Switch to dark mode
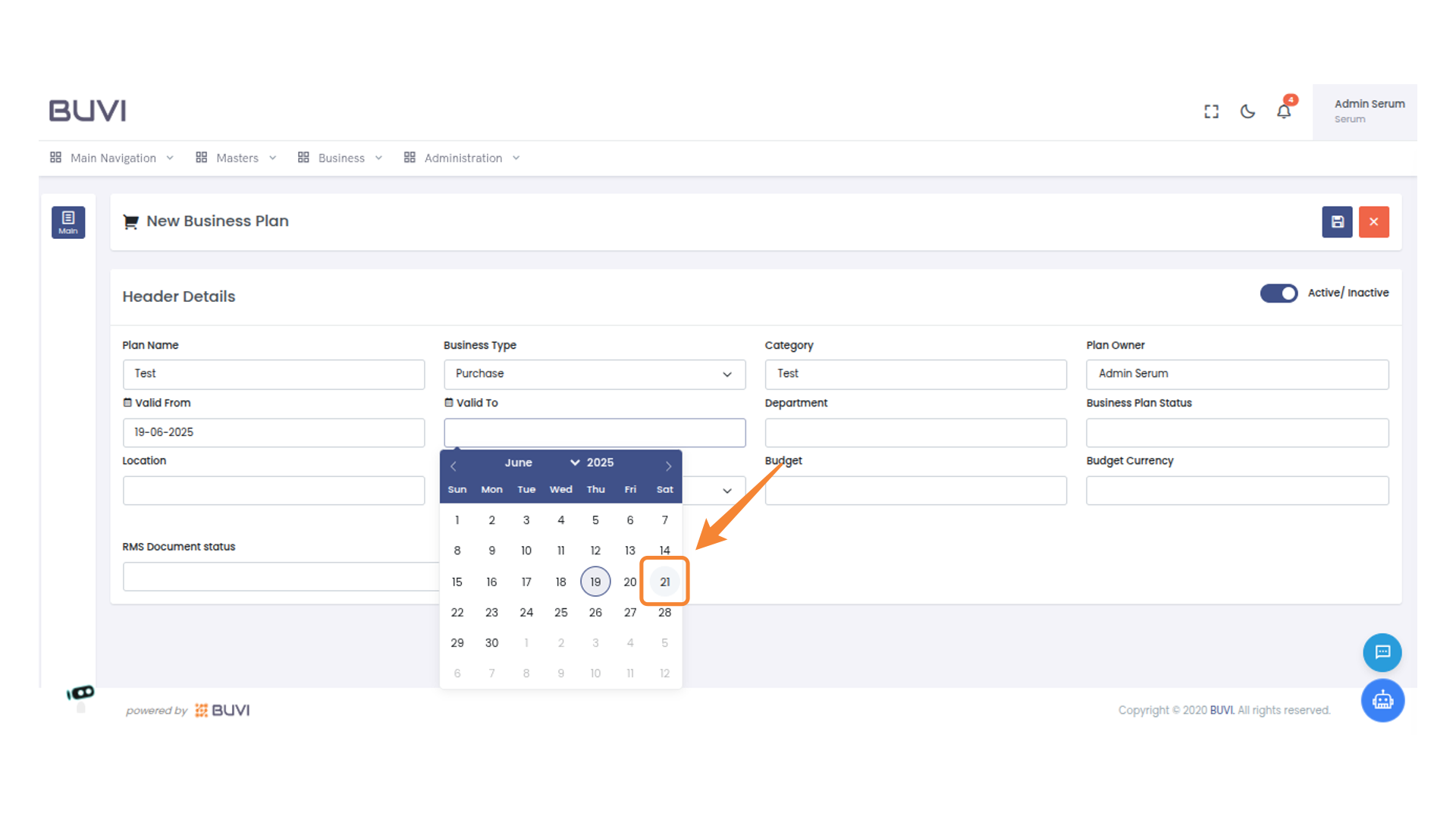 point(1247,111)
